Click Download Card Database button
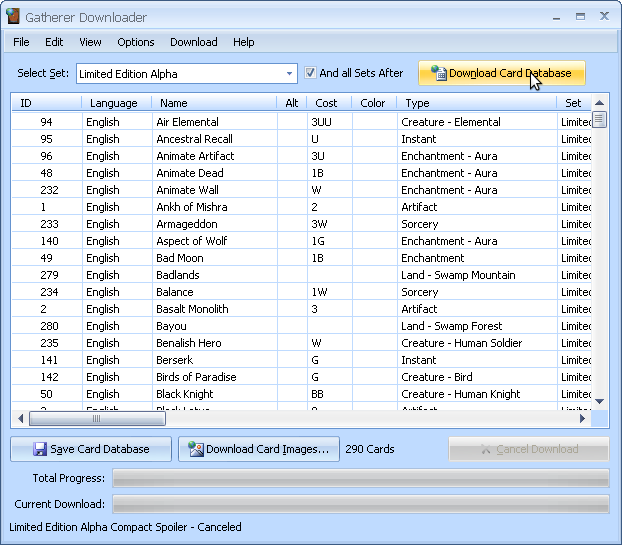 (502, 73)
